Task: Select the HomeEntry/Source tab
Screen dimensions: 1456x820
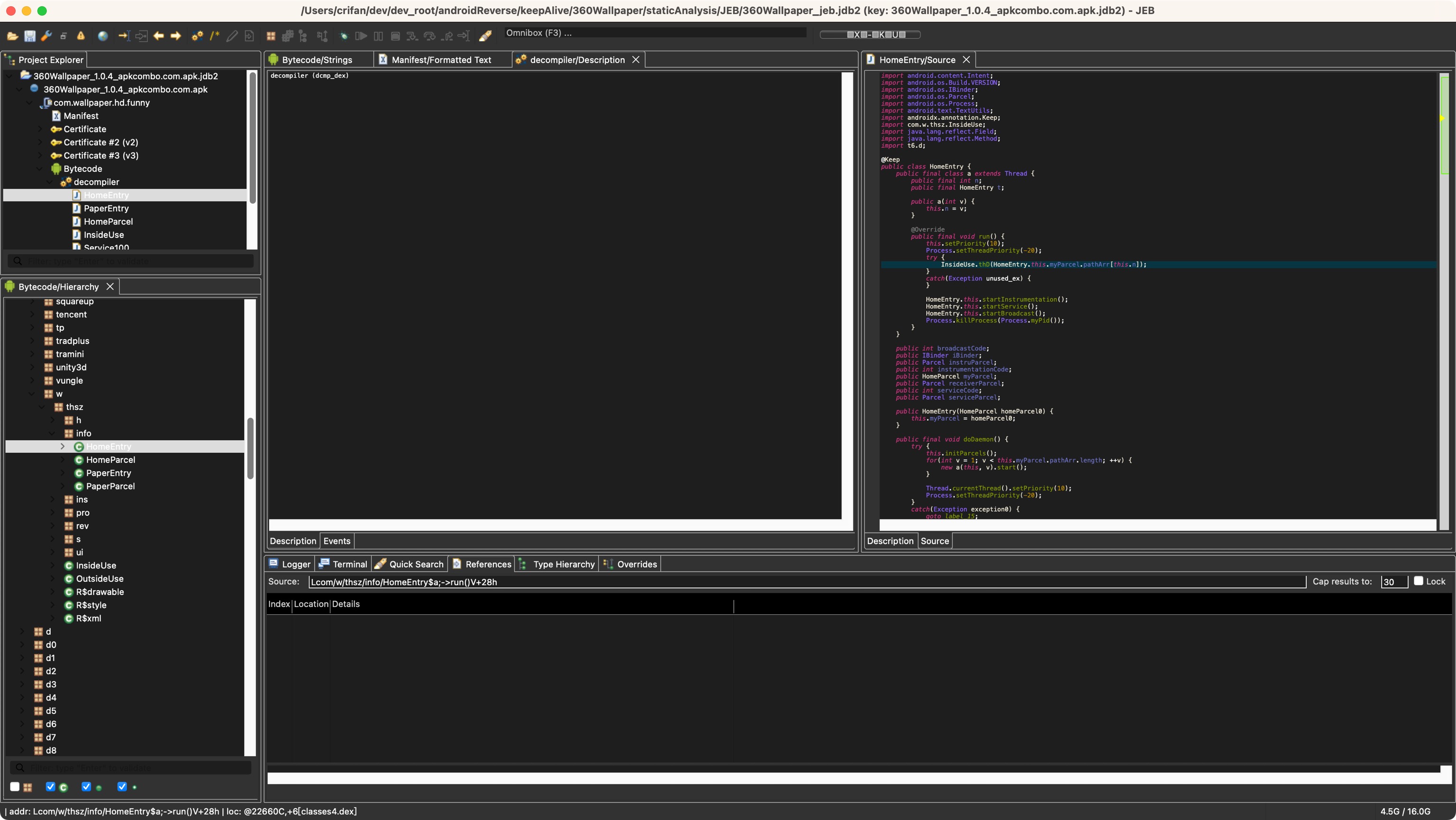Action: pyautogui.click(x=915, y=59)
